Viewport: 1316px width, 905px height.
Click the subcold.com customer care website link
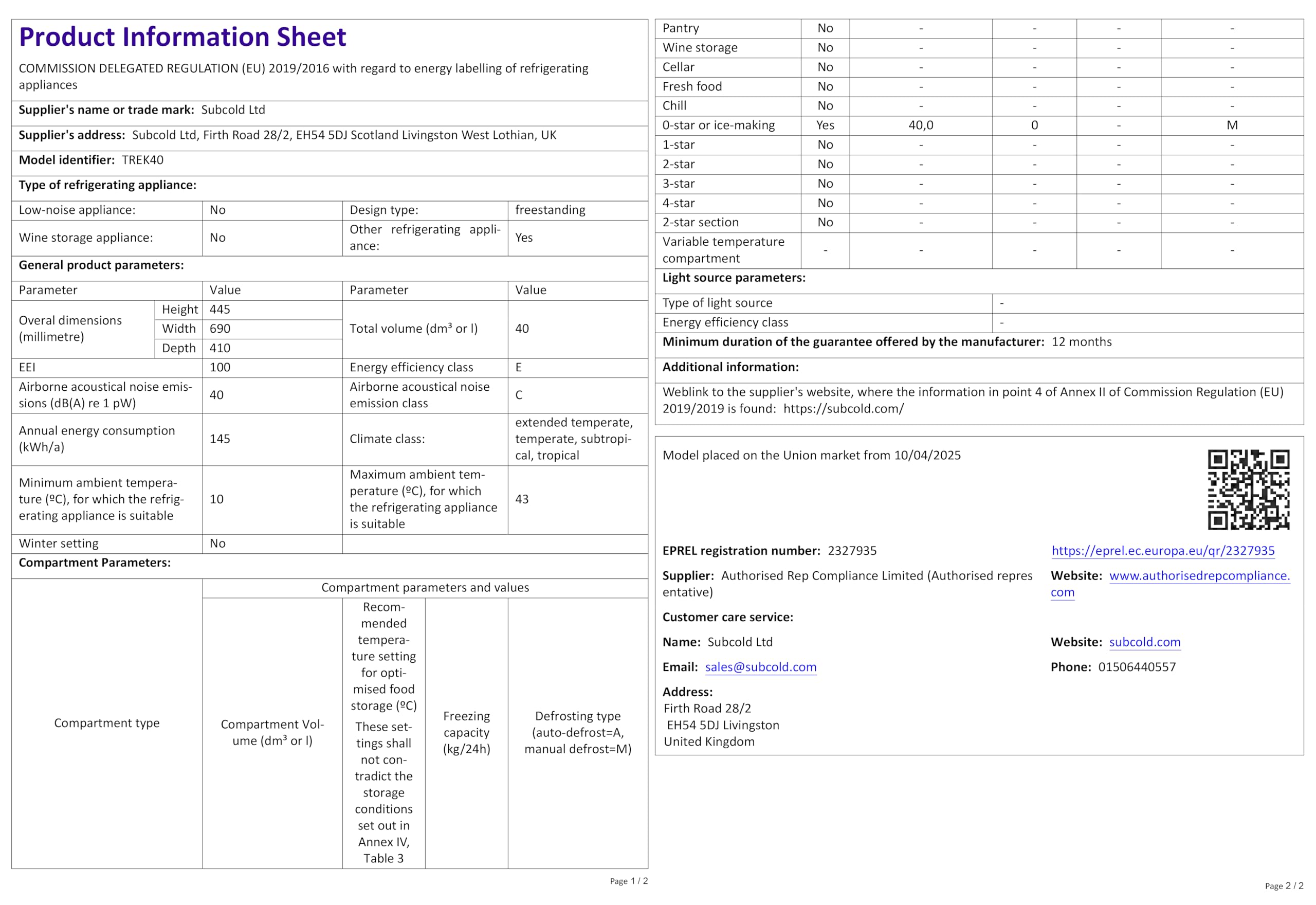tap(1144, 642)
